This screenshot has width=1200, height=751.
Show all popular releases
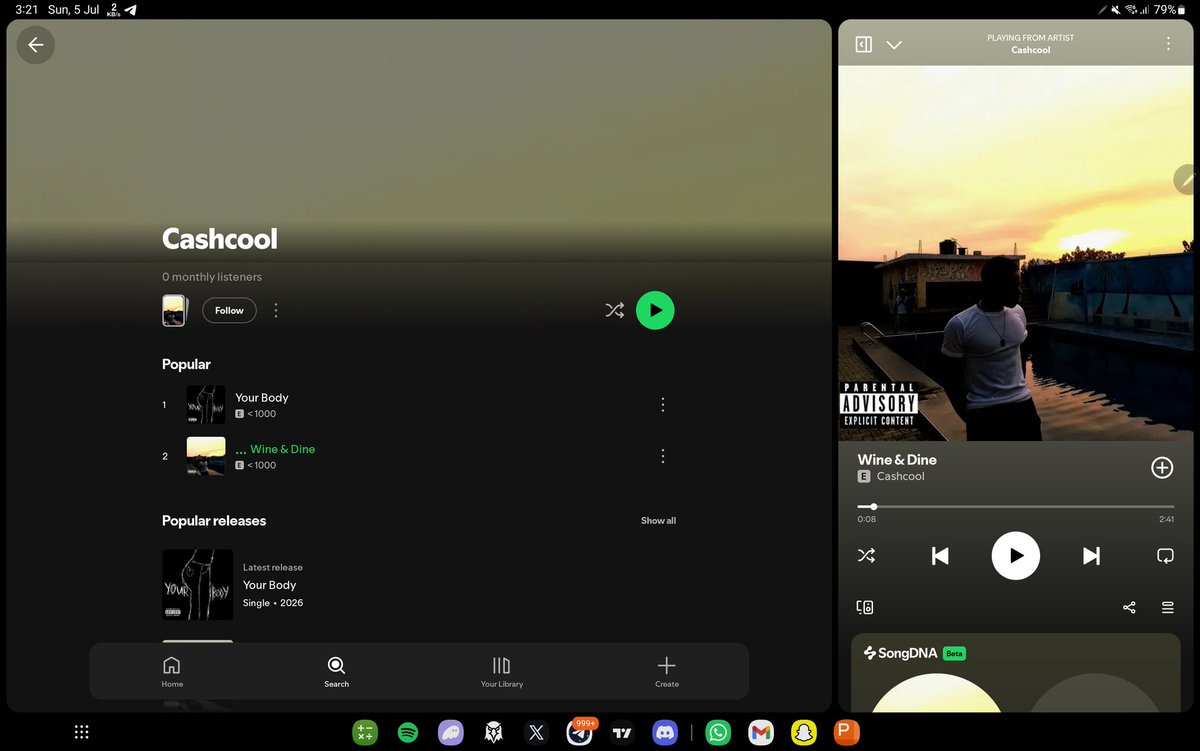click(x=658, y=521)
